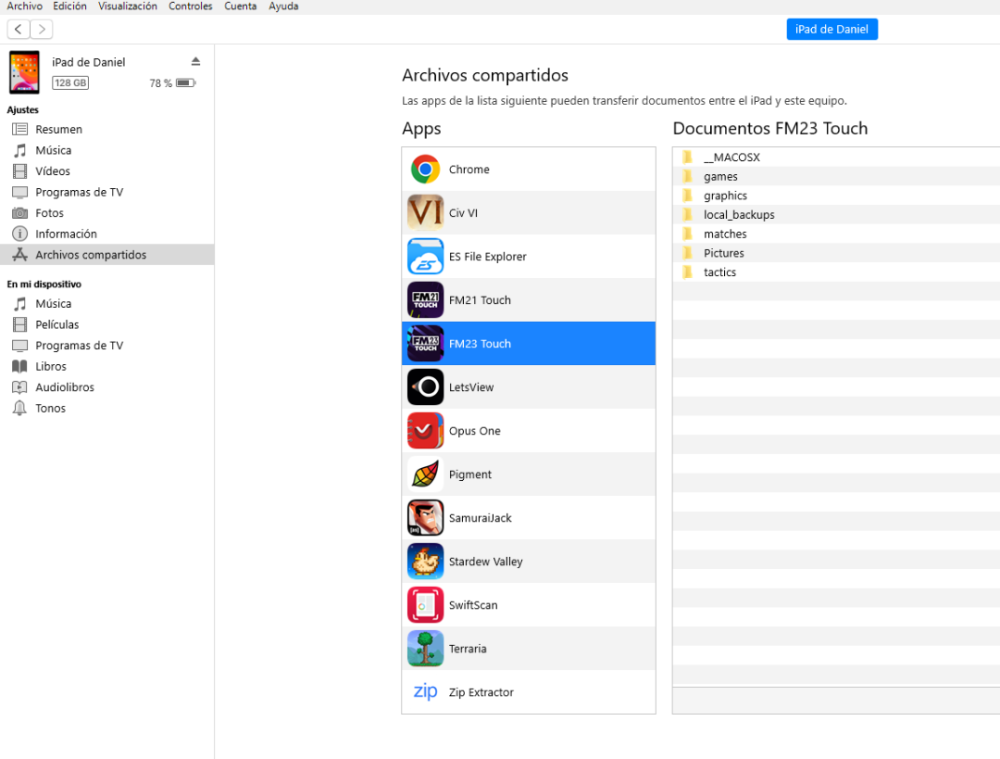Open Películas on the device

point(107,325)
